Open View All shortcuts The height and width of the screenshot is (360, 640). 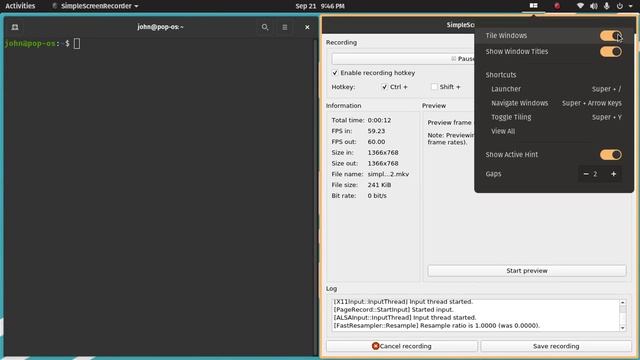(x=503, y=131)
